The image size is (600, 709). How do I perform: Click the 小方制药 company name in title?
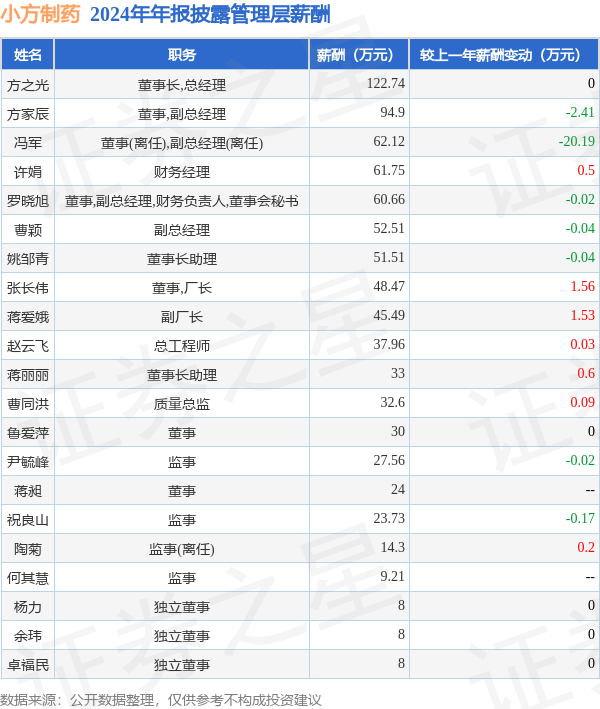coord(40,14)
